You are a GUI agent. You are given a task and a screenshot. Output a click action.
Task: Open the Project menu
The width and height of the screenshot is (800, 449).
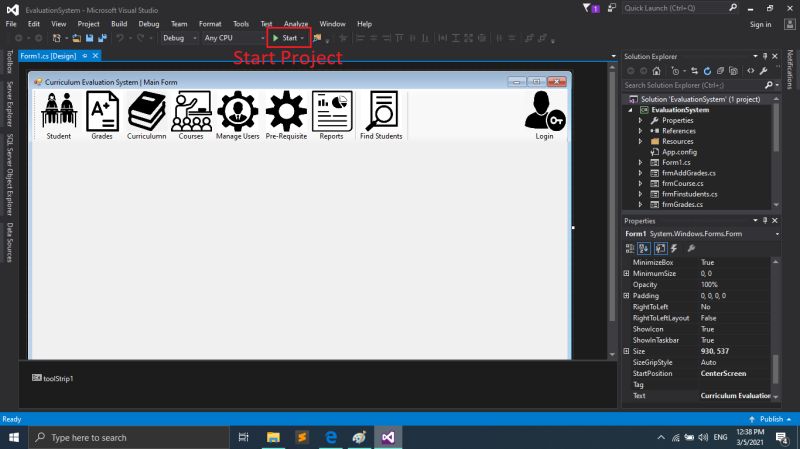(88, 23)
